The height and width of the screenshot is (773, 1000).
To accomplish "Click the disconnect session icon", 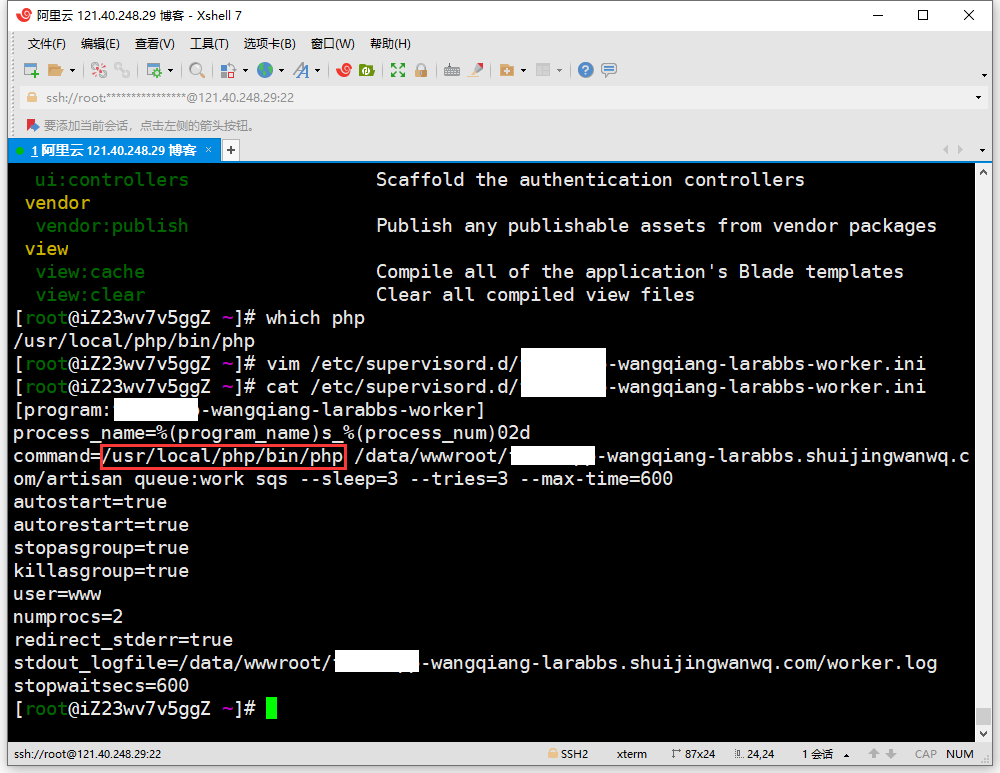I will point(122,70).
